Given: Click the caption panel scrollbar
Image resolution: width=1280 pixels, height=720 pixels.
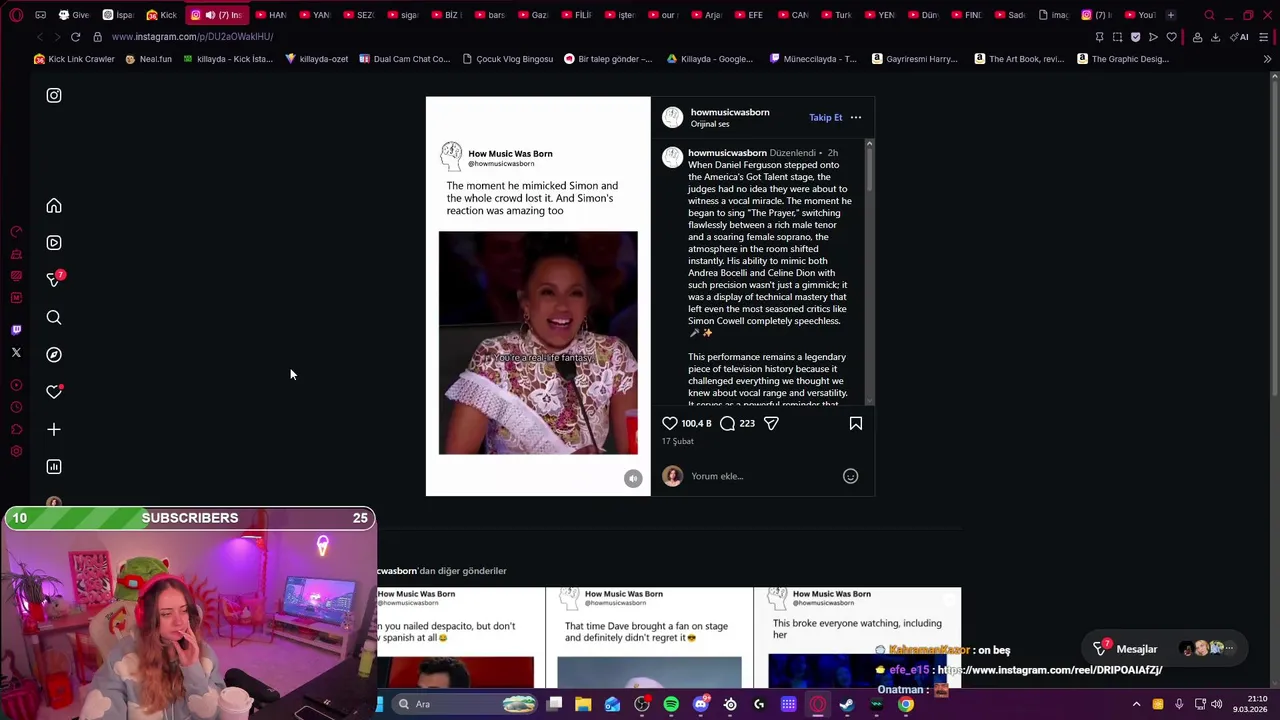Looking at the screenshot, I should pos(869,170).
